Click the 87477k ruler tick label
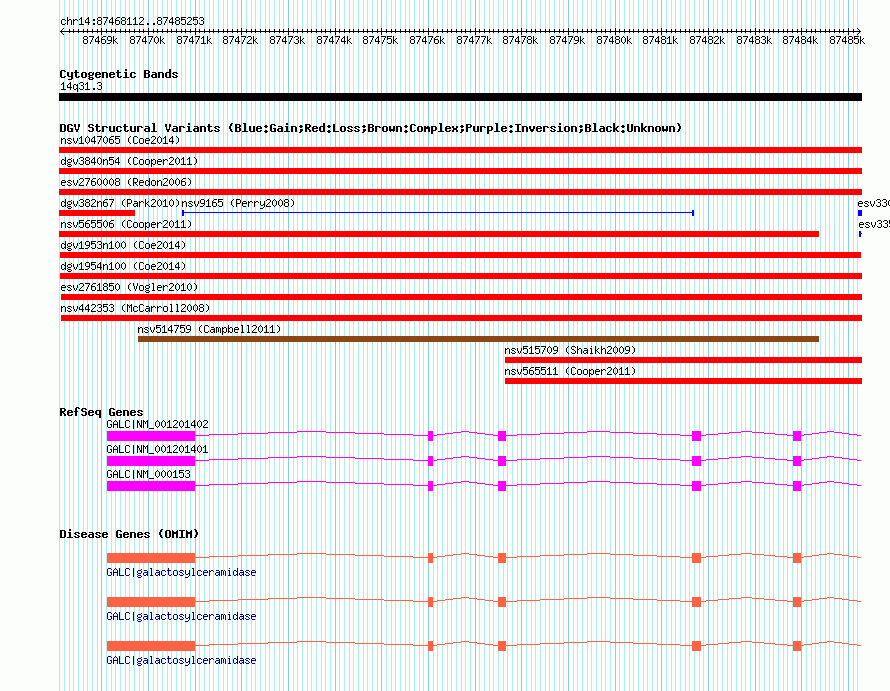890x691 pixels. 474,40
